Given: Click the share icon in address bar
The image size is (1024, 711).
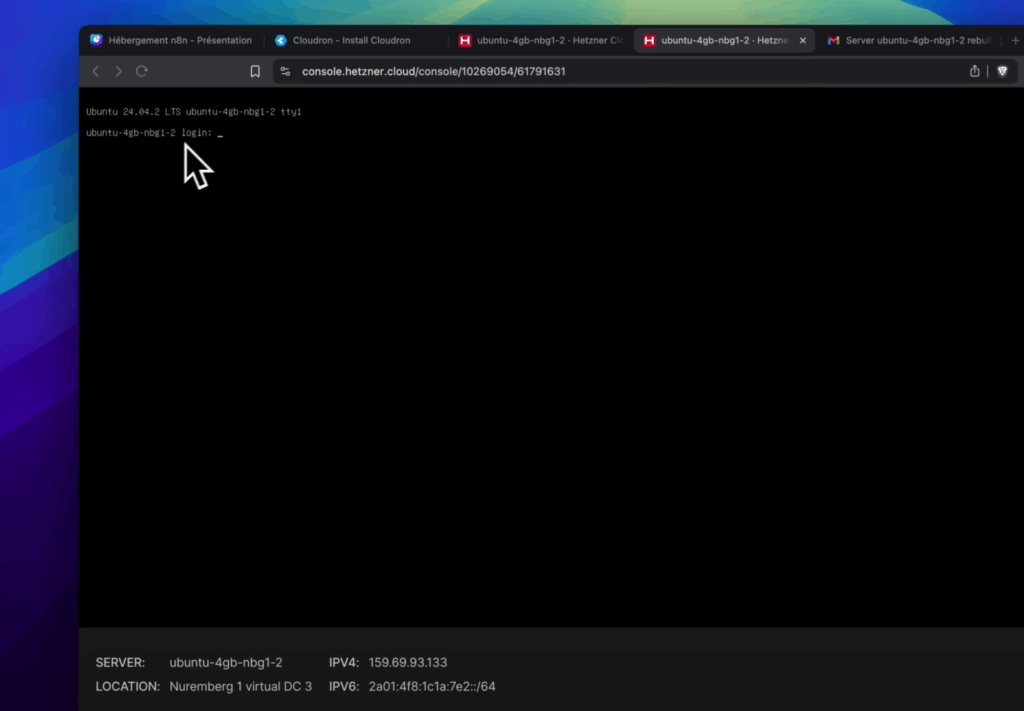Looking at the screenshot, I should pos(975,71).
